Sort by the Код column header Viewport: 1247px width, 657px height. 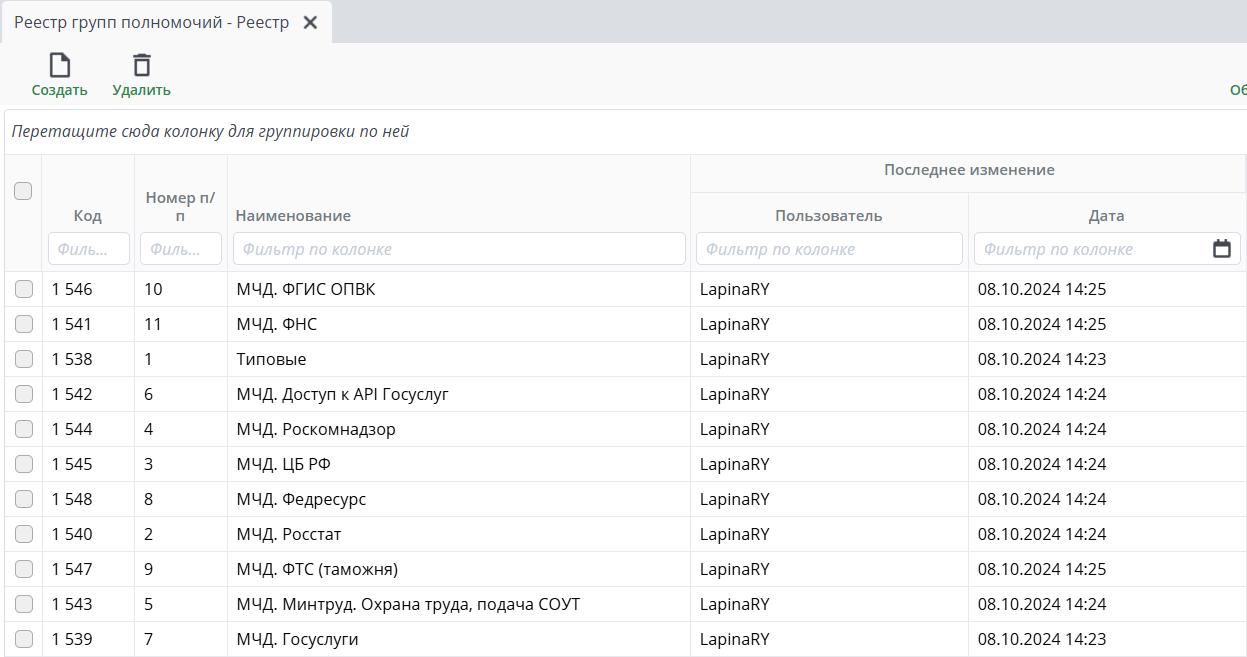[x=88, y=216]
